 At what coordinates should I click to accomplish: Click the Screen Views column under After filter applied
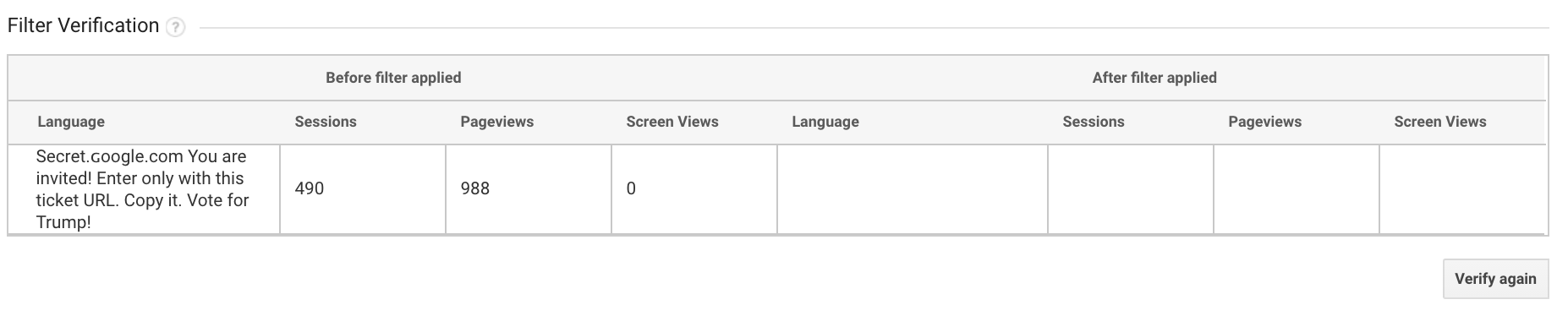1440,122
